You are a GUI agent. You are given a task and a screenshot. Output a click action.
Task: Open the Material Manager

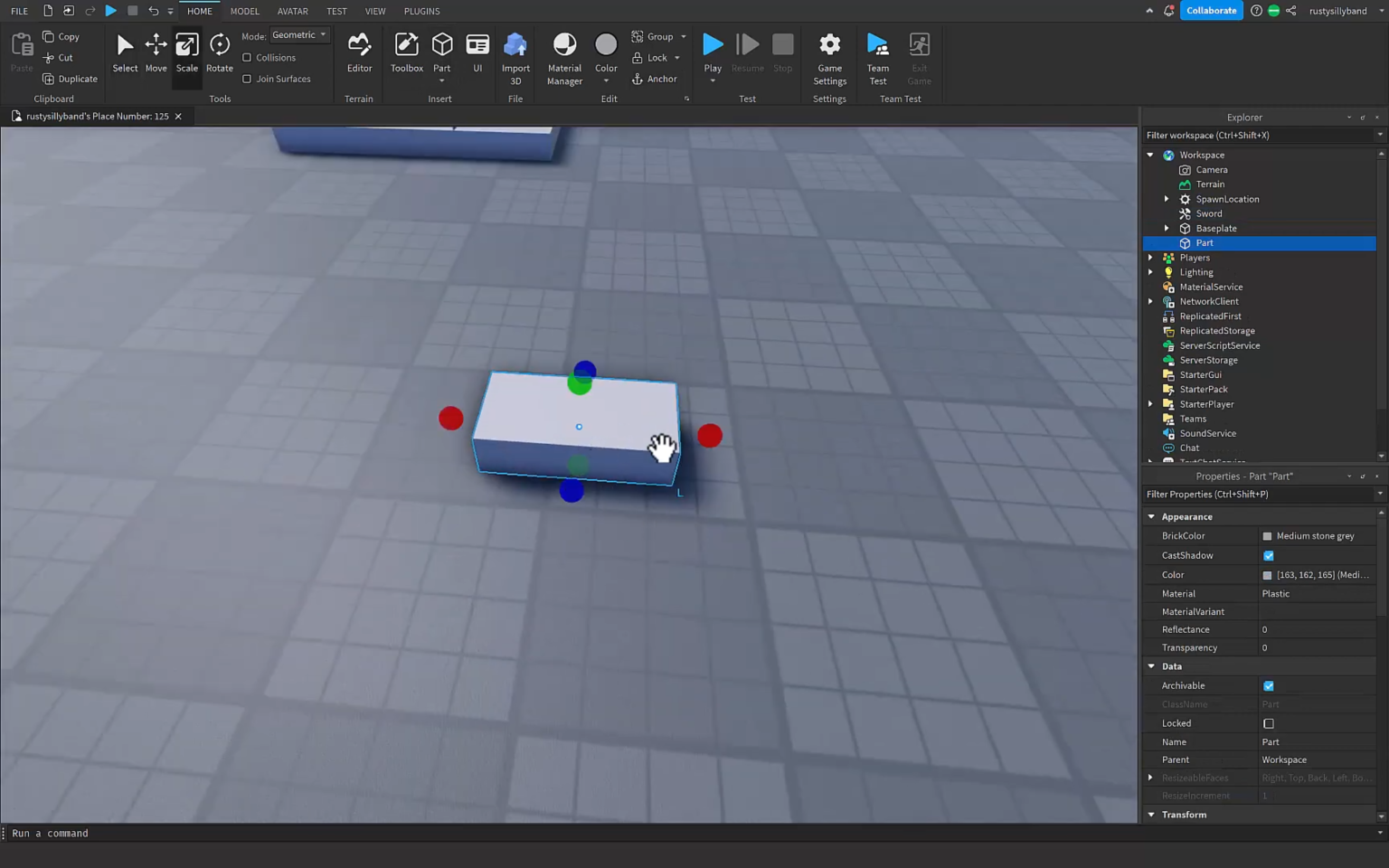[563, 54]
